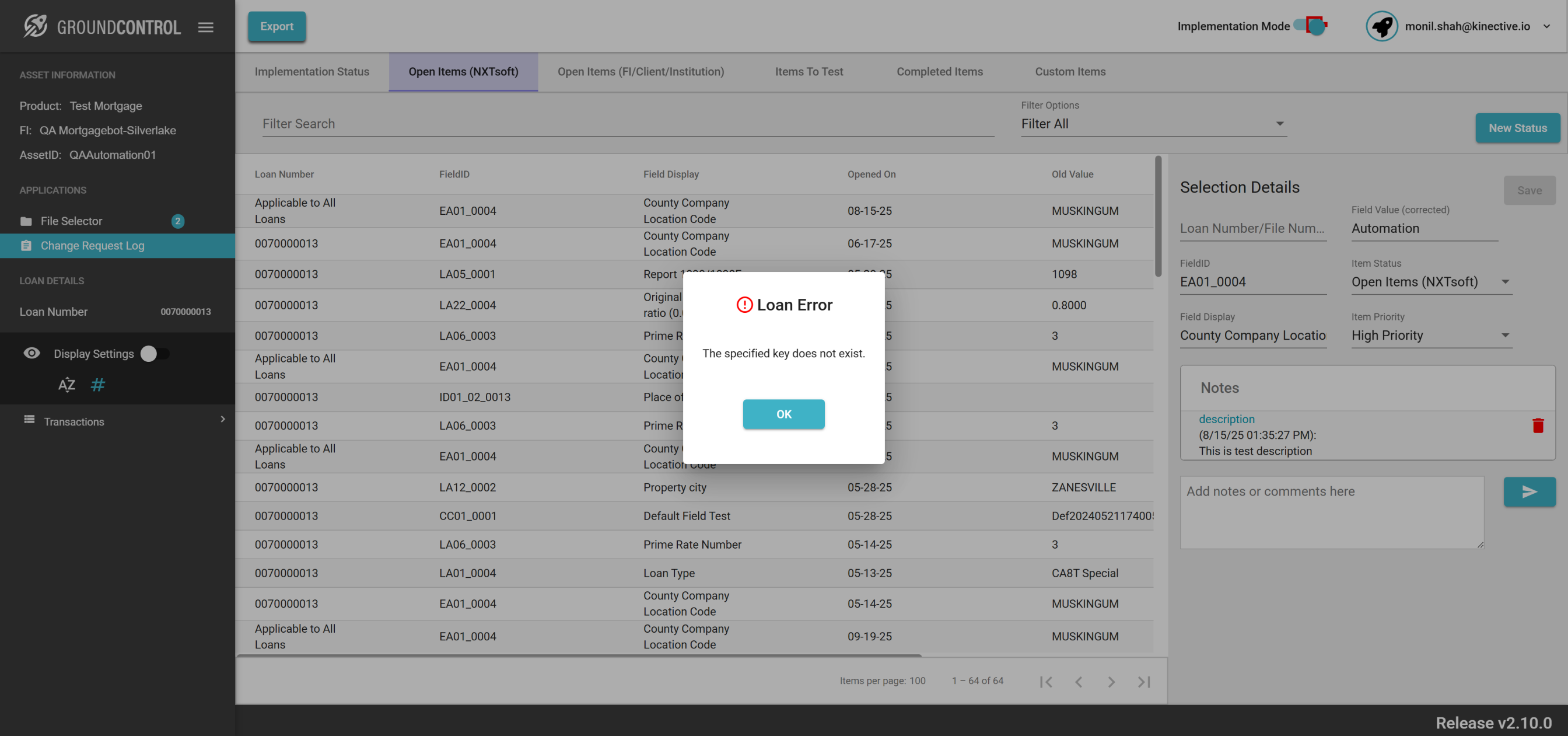Select the AZ alphabetical sort icon
The height and width of the screenshot is (736, 1568).
[66, 385]
